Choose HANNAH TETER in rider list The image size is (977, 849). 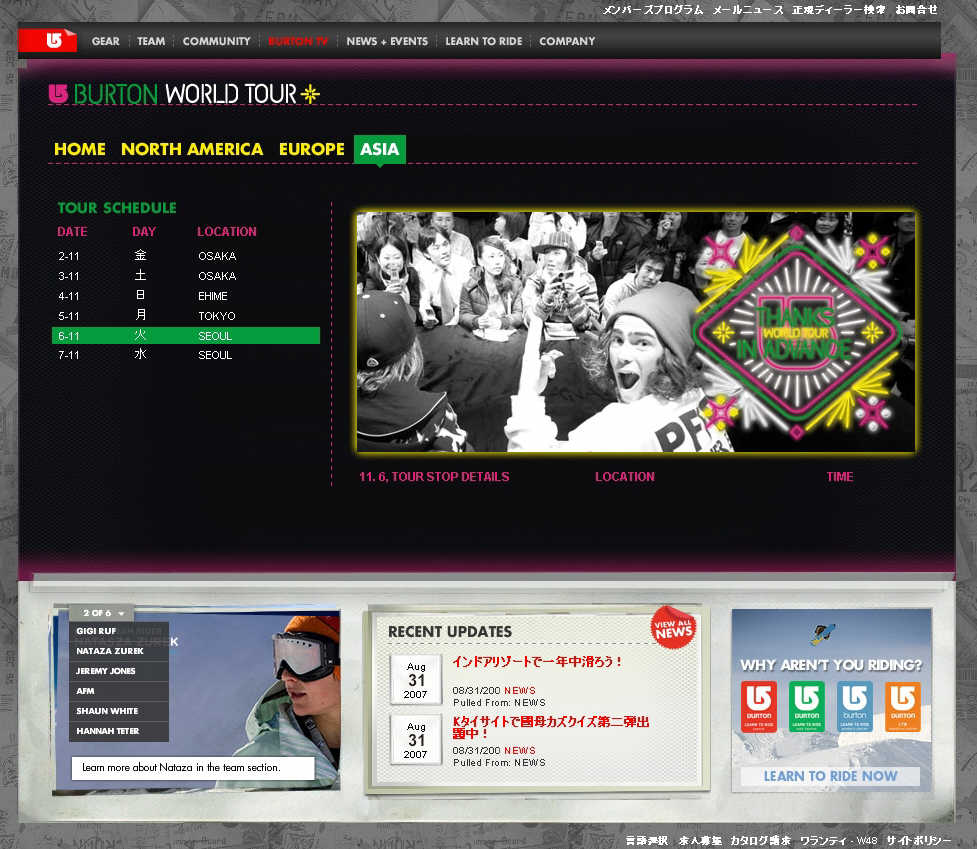click(118, 731)
